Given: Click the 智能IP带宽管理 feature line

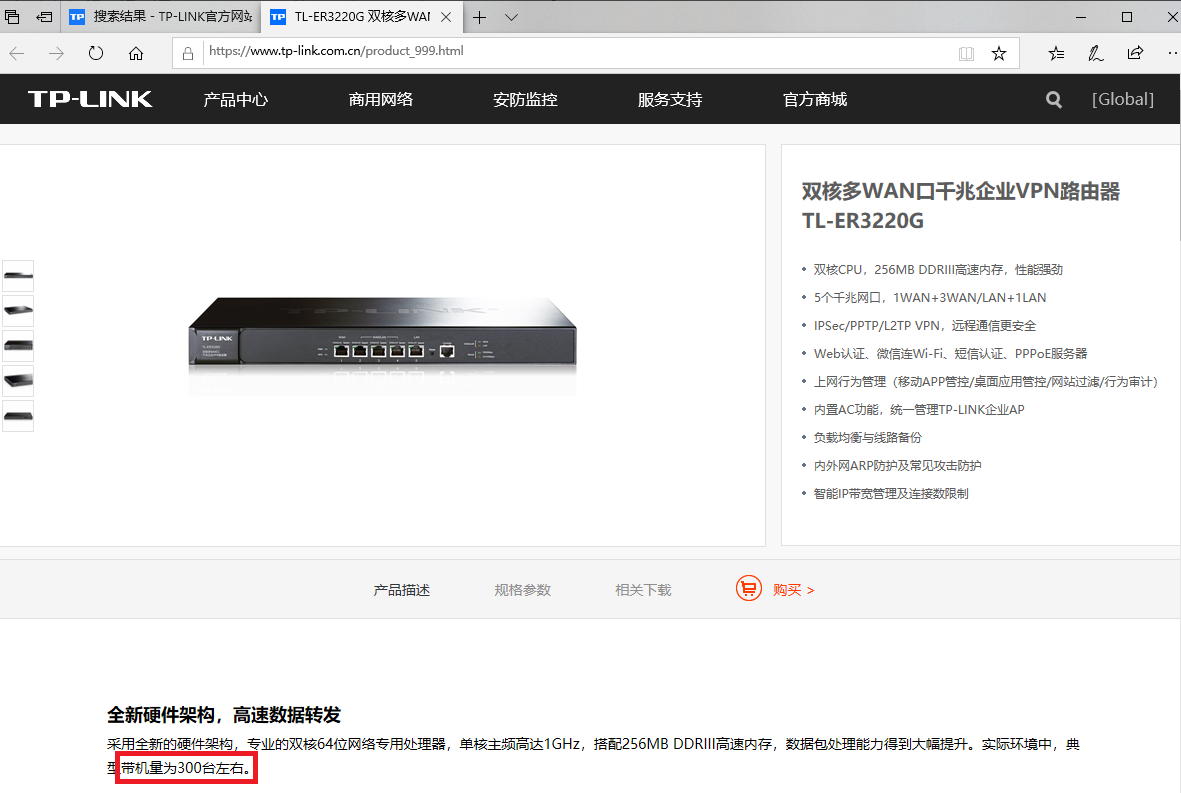Looking at the screenshot, I should [891, 493].
